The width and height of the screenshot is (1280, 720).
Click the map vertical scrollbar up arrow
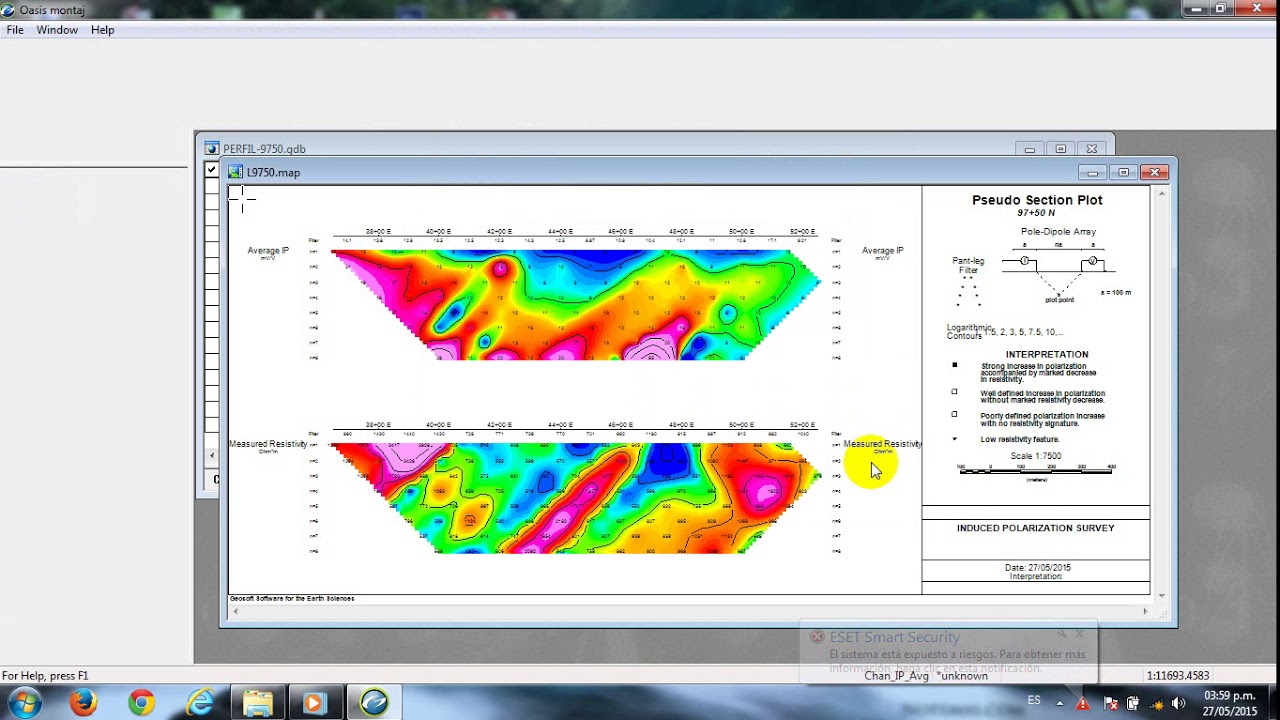point(1161,192)
